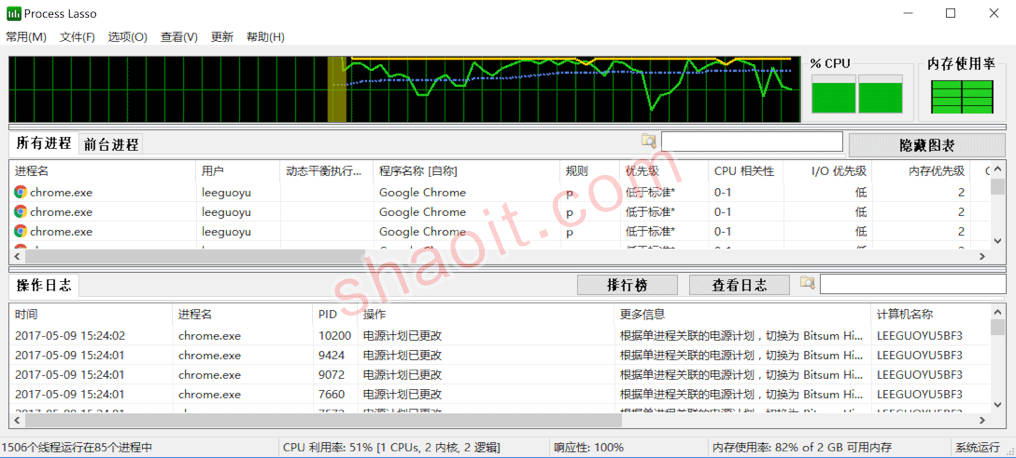Screen dimensions: 1016x458
Task: Sort by I/O 优先级 column header
Action: click(828, 172)
